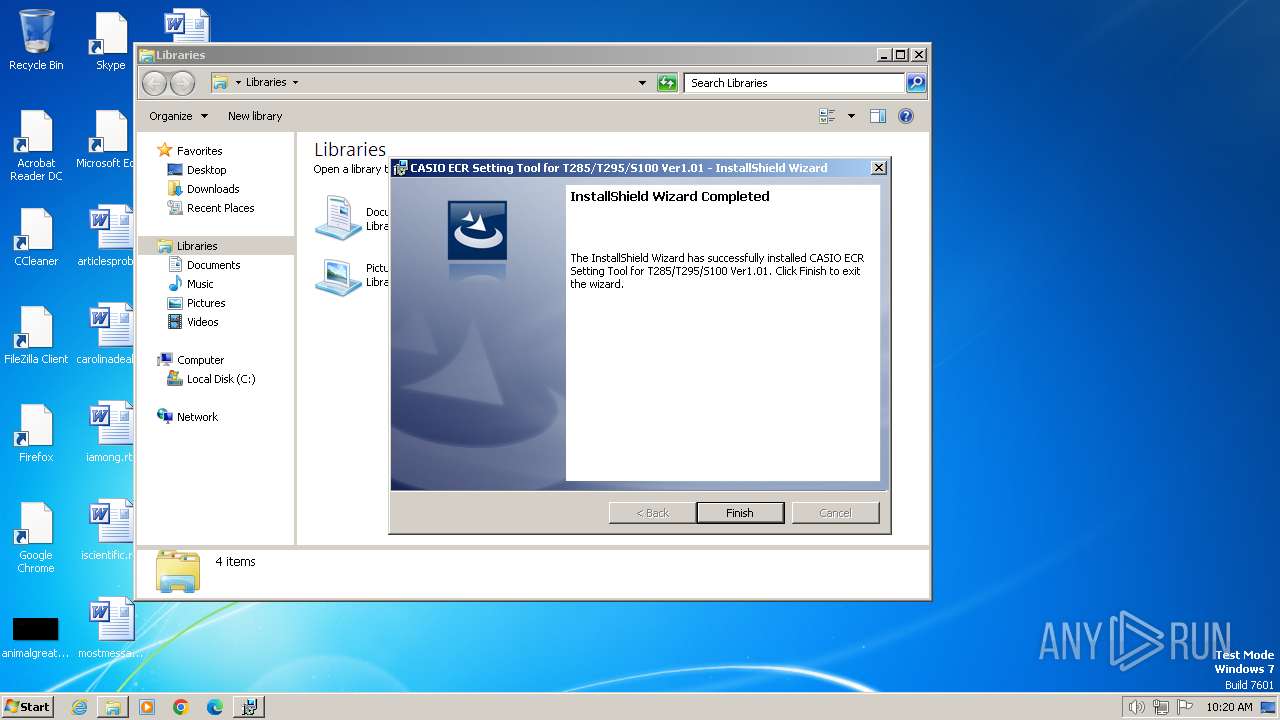The width and height of the screenshot is (1280, 720).
Task: Click the taskbar clock showing 10:20 AM
Action: tap(1229, 707)
